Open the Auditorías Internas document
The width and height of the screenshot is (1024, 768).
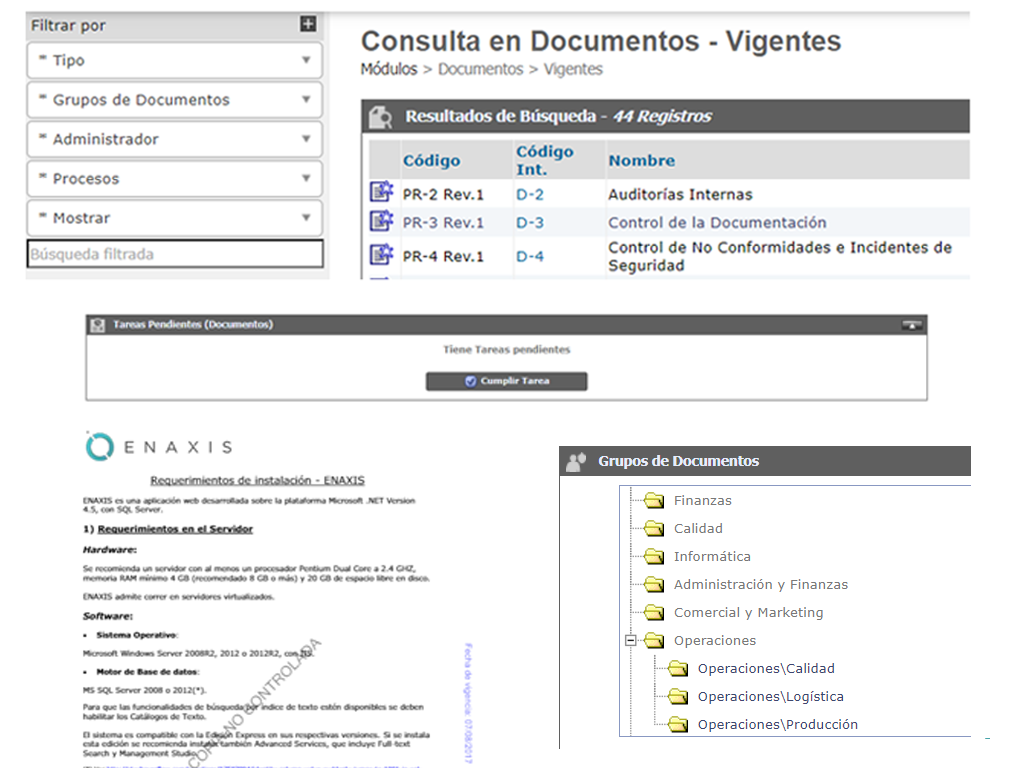point(680,195)
